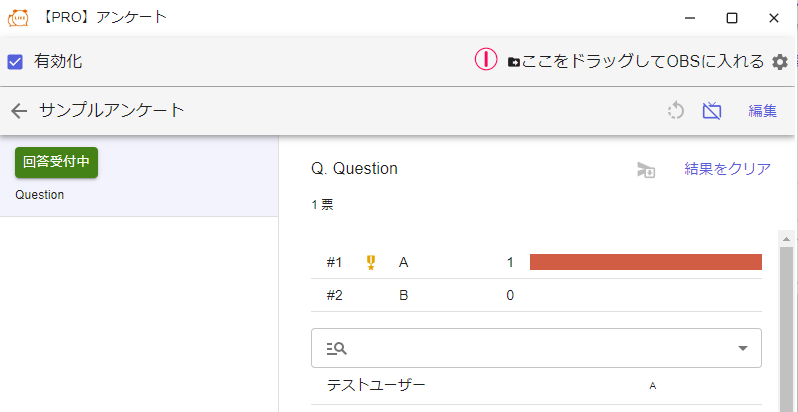798x412 pixels.
Task: Uncheck the 有効化 checkbox
Action: pyautogui.click(x=15, y=61)
